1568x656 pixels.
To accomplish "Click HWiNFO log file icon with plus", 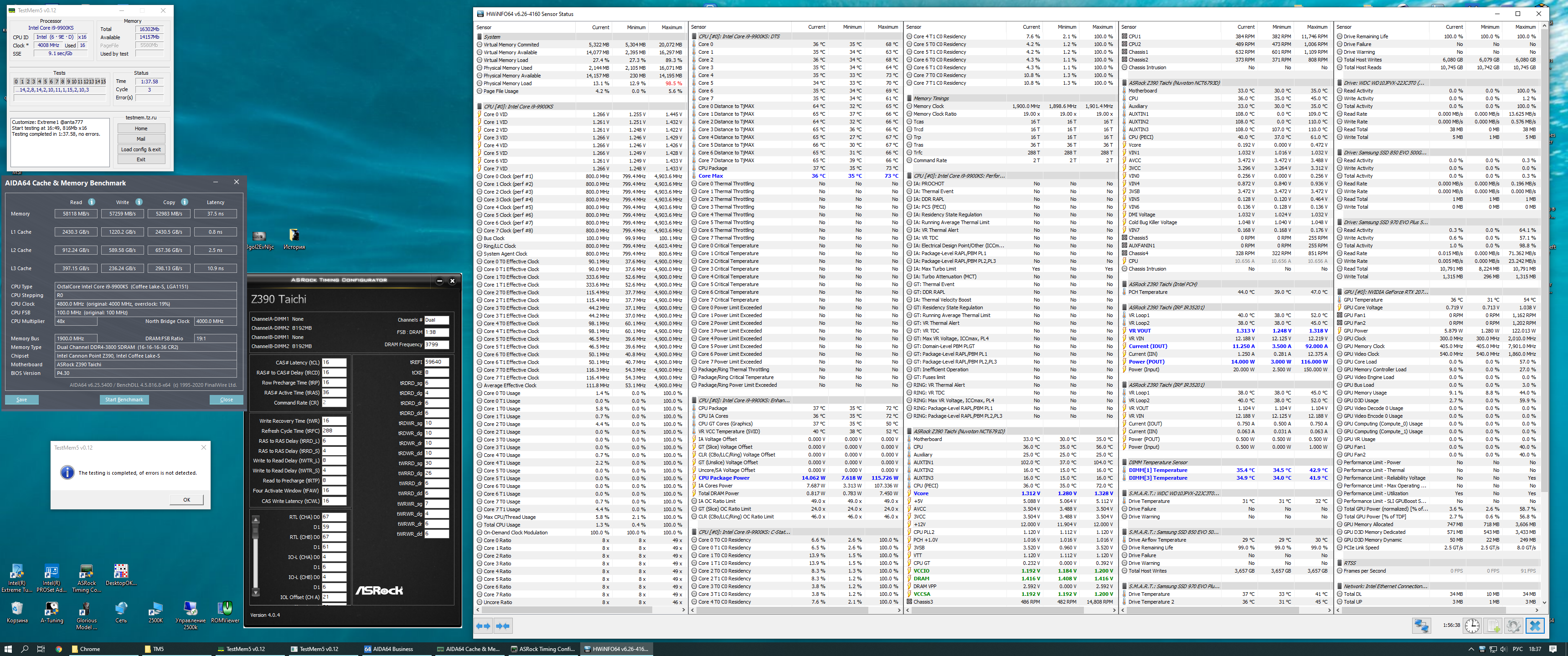I will pyautogui.click(x=1492, y=625).
